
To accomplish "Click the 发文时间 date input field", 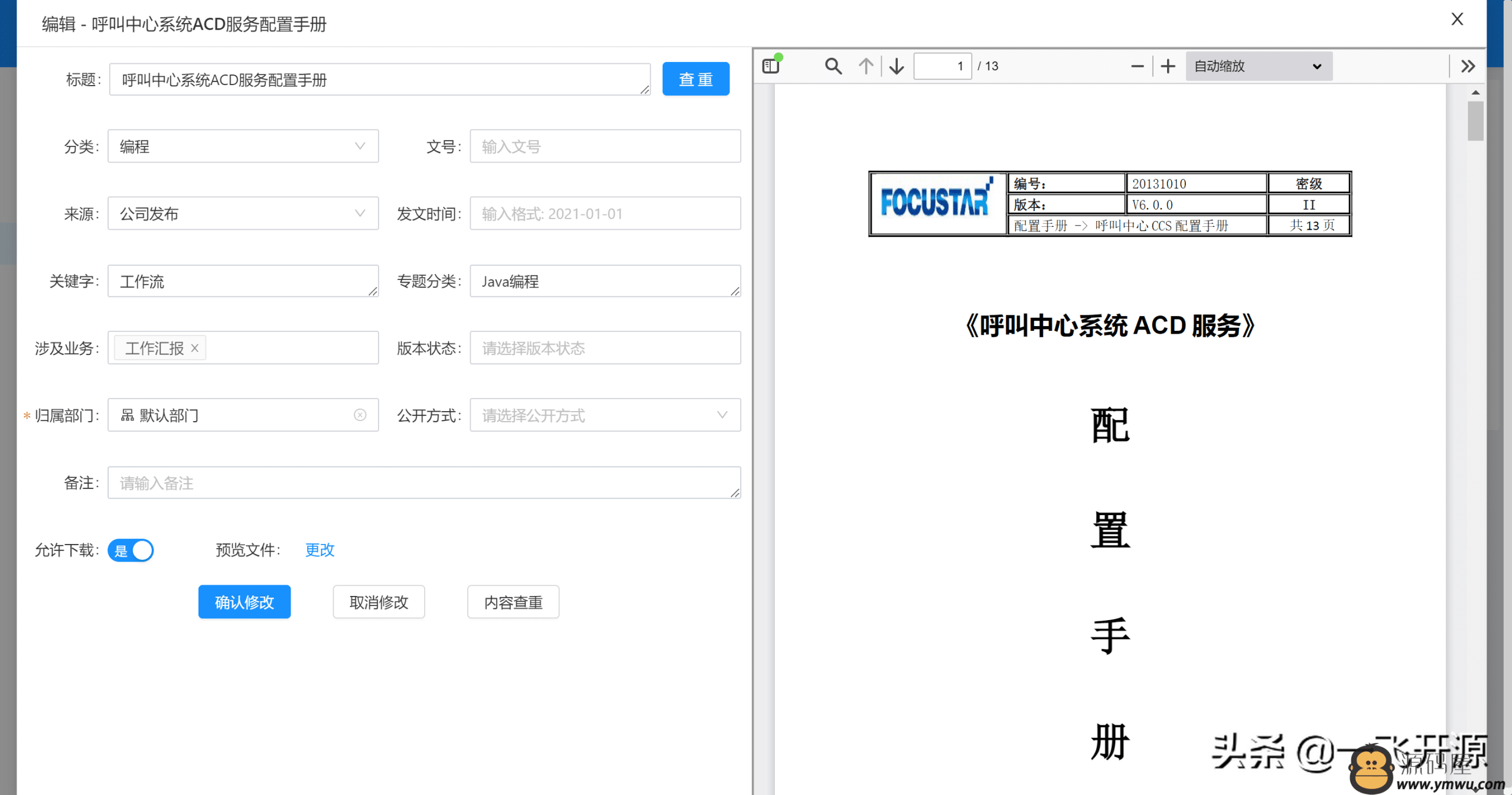I will 605,213.
